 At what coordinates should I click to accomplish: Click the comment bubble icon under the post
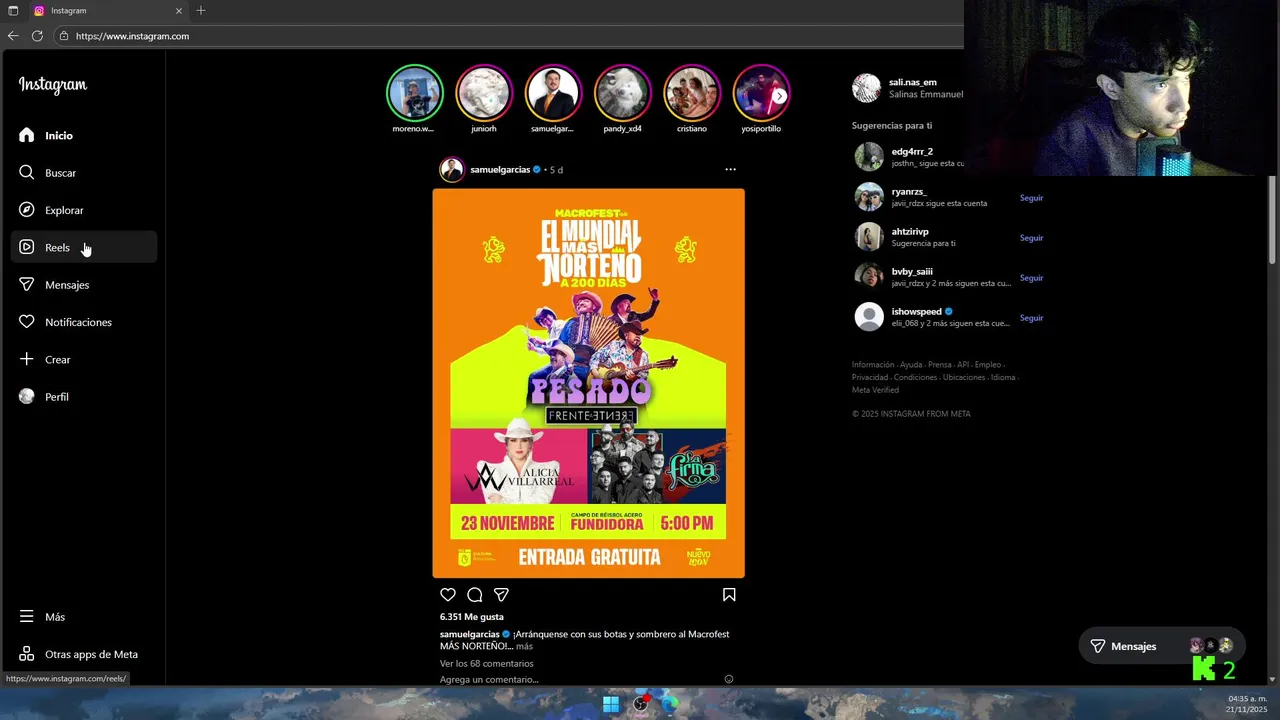475,595
